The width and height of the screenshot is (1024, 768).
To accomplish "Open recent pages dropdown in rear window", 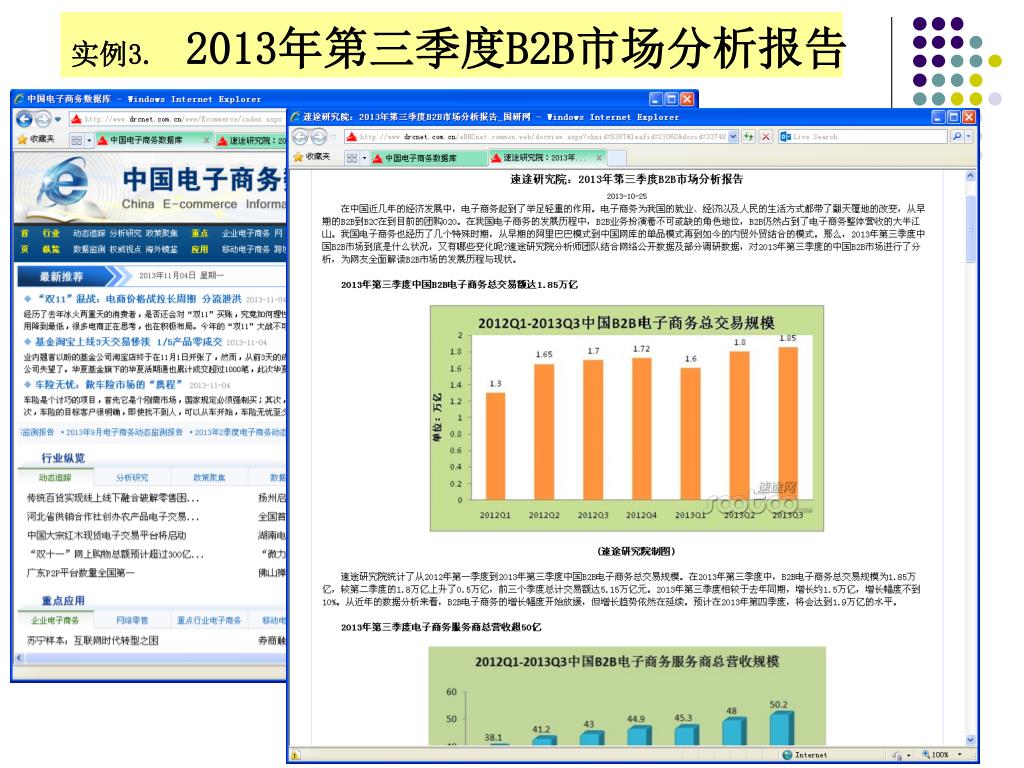I will pyautogui.click(x=58, y=120).
